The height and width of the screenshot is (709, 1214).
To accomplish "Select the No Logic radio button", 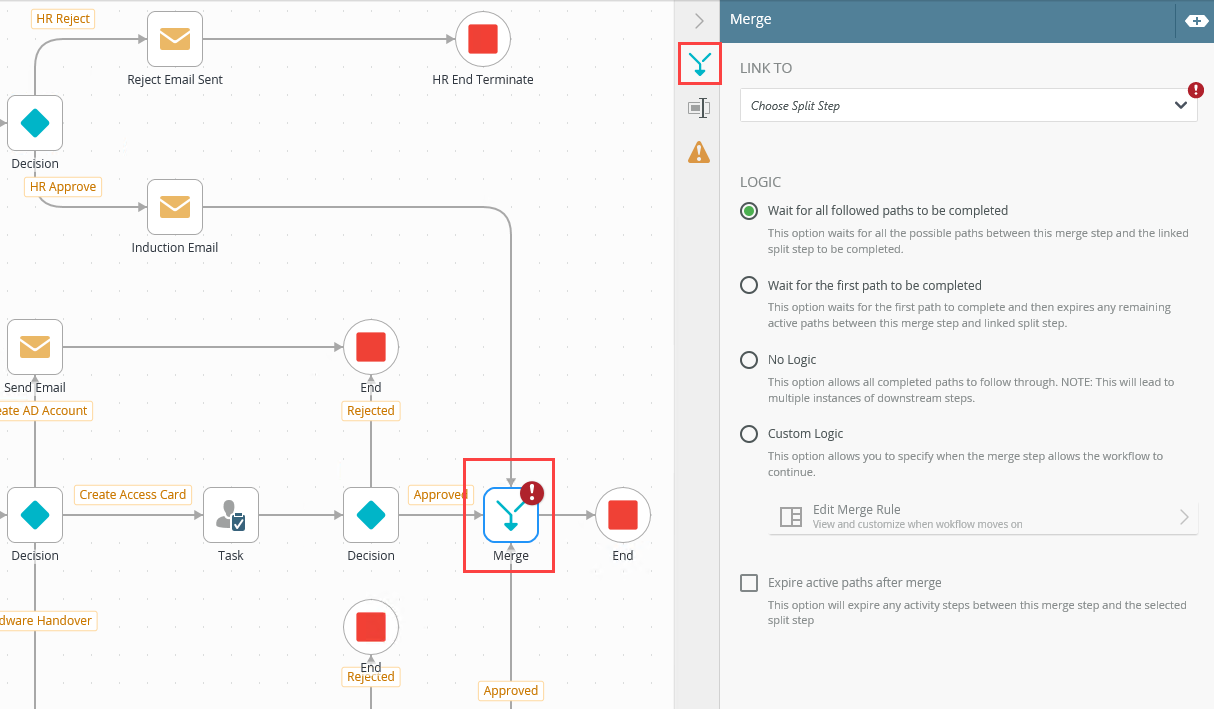I will tap(749, 359).
